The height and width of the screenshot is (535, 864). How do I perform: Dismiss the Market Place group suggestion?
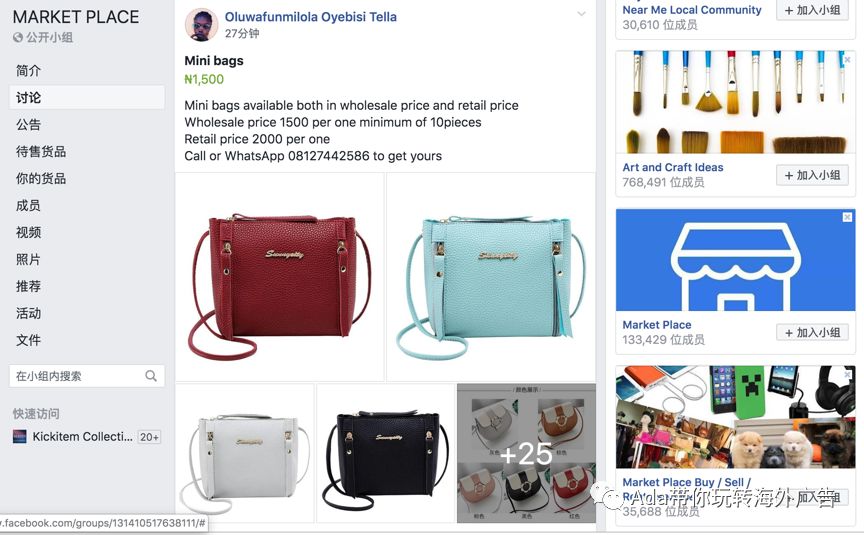tap(847, 218)
